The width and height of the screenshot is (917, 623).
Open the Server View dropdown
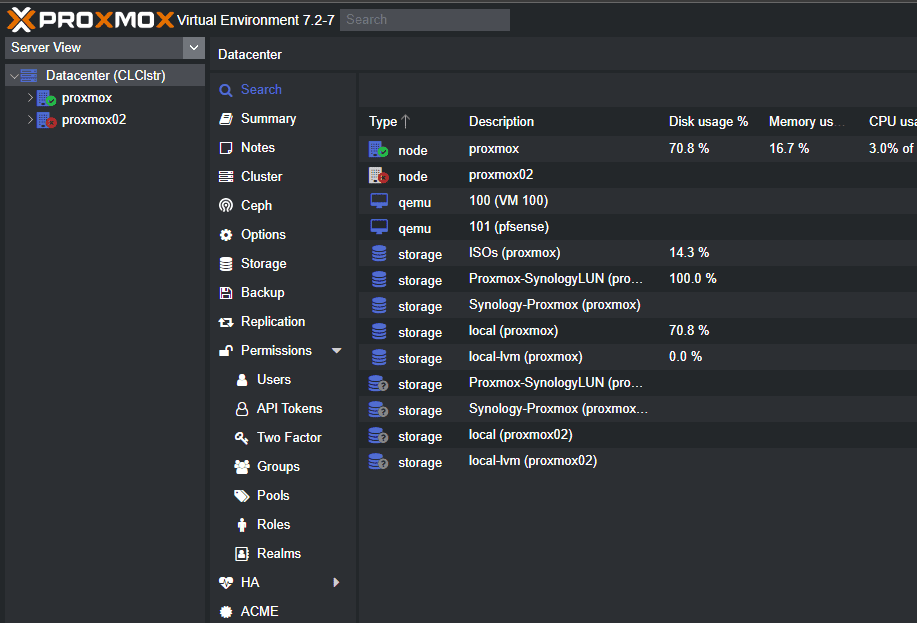(x=194, y=47)
